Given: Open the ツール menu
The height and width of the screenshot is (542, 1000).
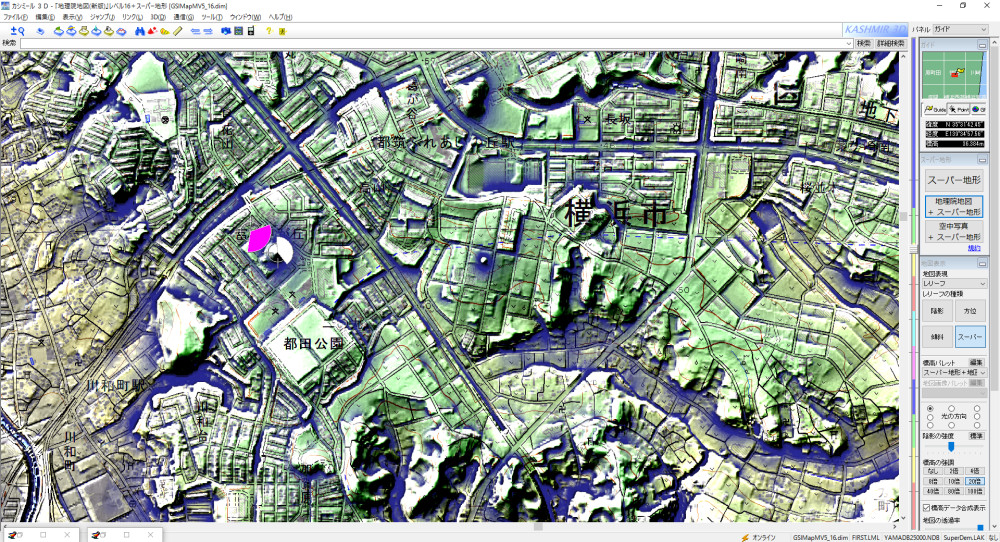Looking at the screenshot, I should point(211,18).
